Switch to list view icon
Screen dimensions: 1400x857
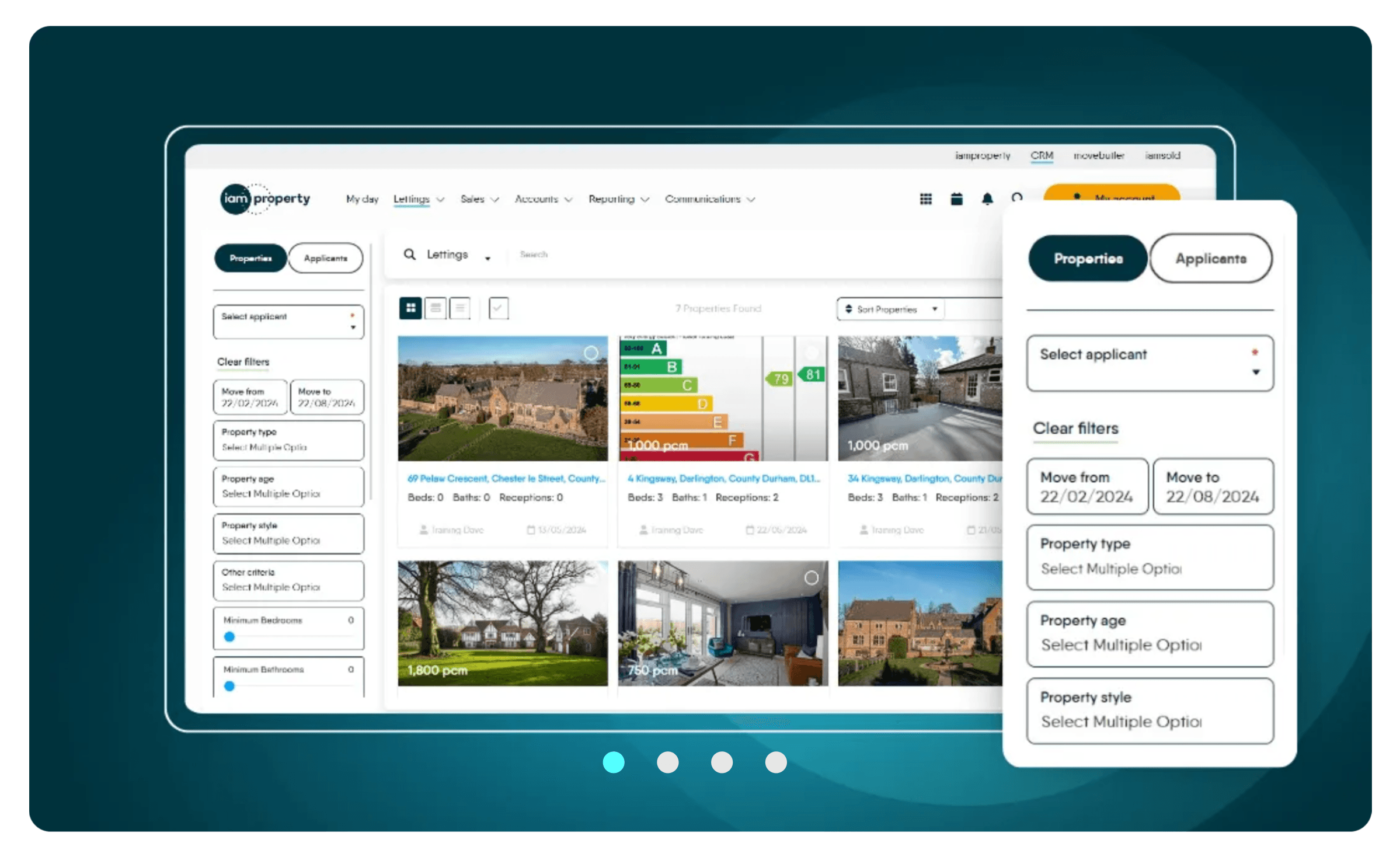coord(436,308)
